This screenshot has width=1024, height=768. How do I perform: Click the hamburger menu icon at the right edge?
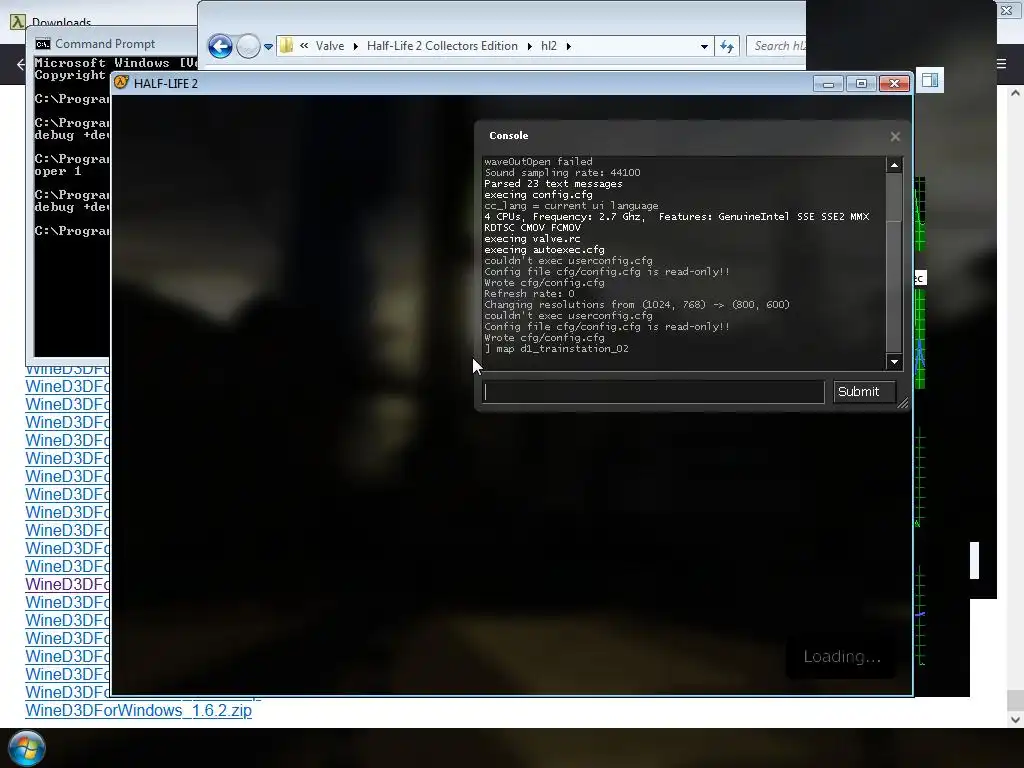(x=1001, y=64)
